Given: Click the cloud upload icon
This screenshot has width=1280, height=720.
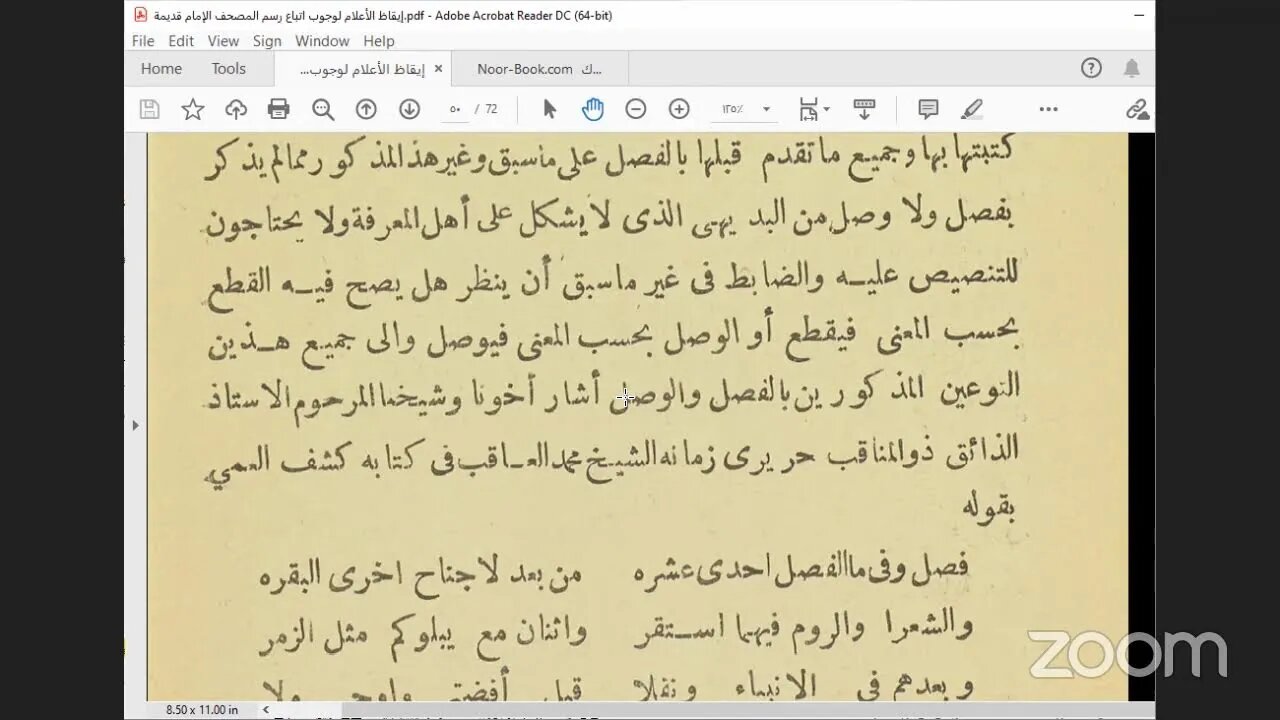Looking at the screenshot, I should pyautogui.click(x=236, y=109).
